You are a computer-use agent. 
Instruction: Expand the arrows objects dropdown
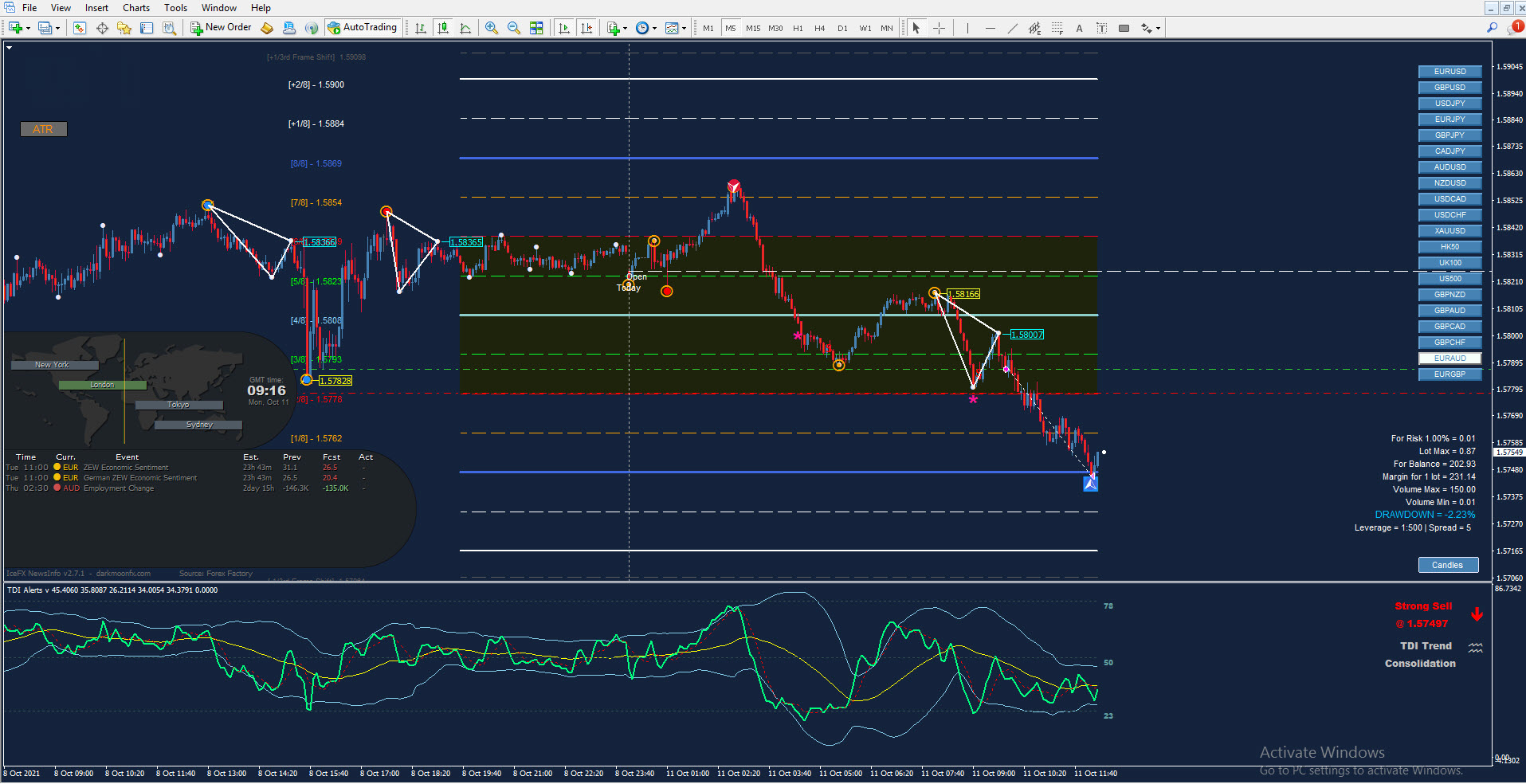coord(1158,29)
